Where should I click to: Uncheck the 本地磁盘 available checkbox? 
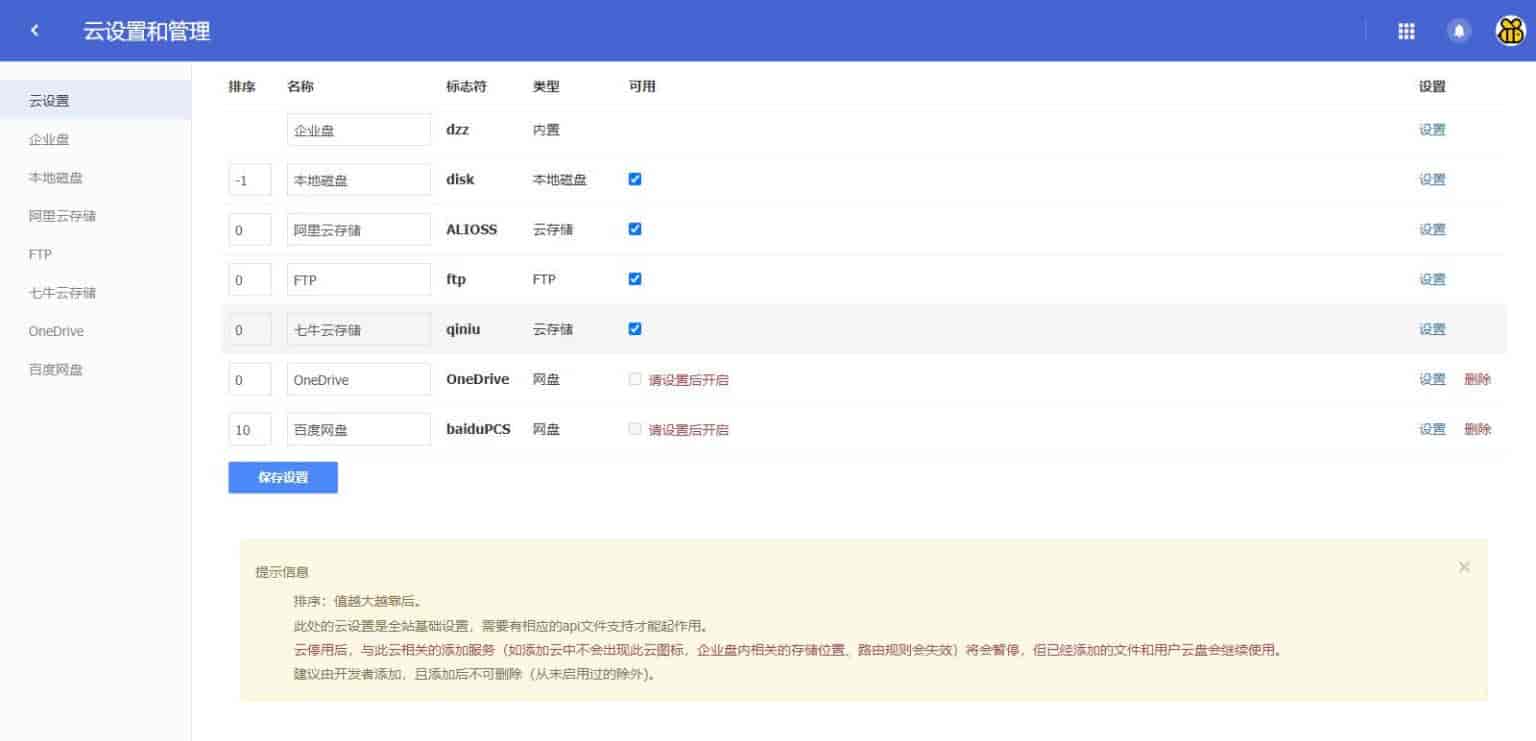pyautogui.click(x=635, y=179)
